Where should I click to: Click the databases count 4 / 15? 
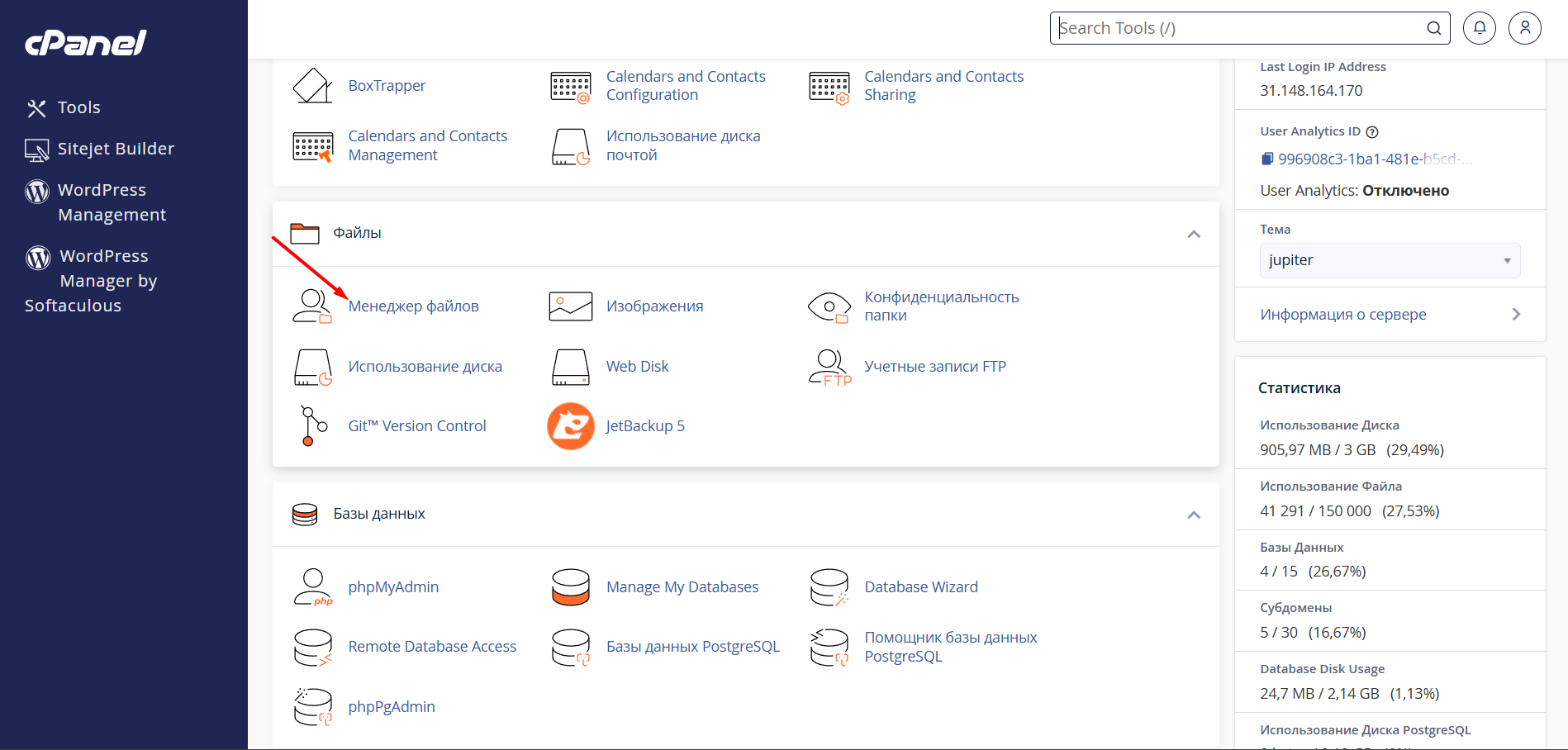pyautogui.click(x=1279, y=572)
